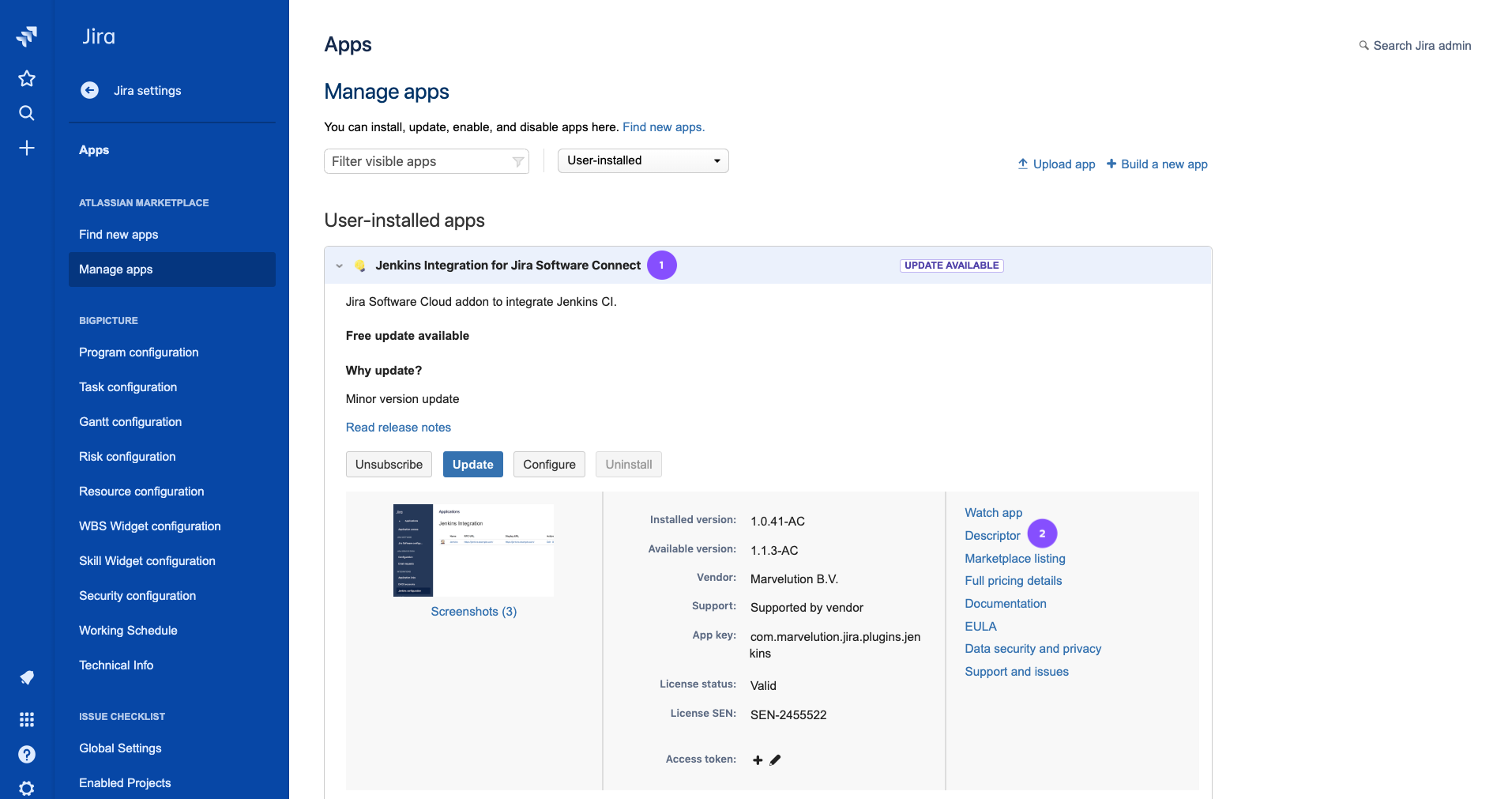Open Screenshots (3) link
Viewport: 1512px width, 799px height.
[x=474, y=612]
